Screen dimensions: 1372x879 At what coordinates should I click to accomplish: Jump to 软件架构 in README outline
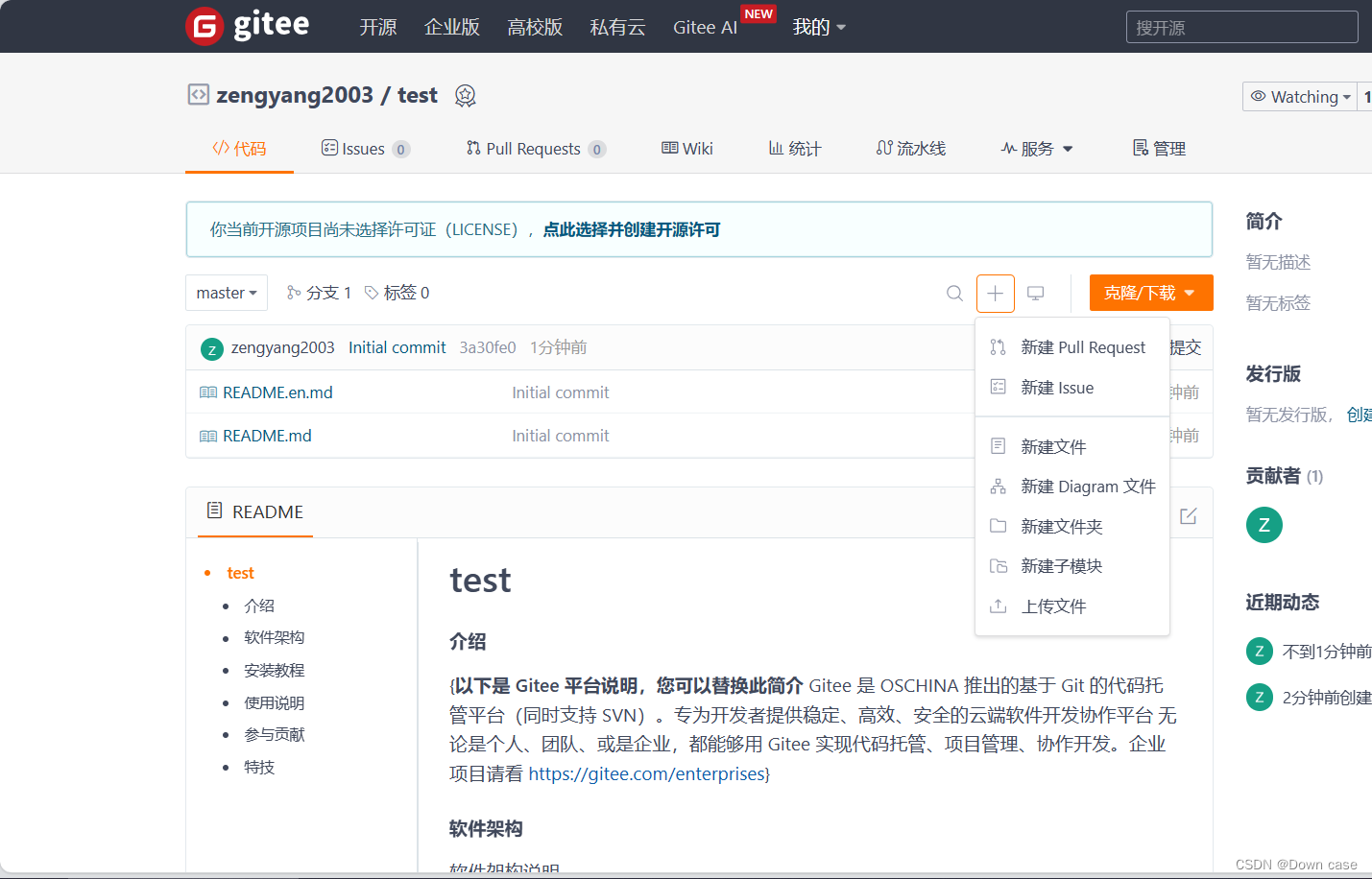(275, 637)
